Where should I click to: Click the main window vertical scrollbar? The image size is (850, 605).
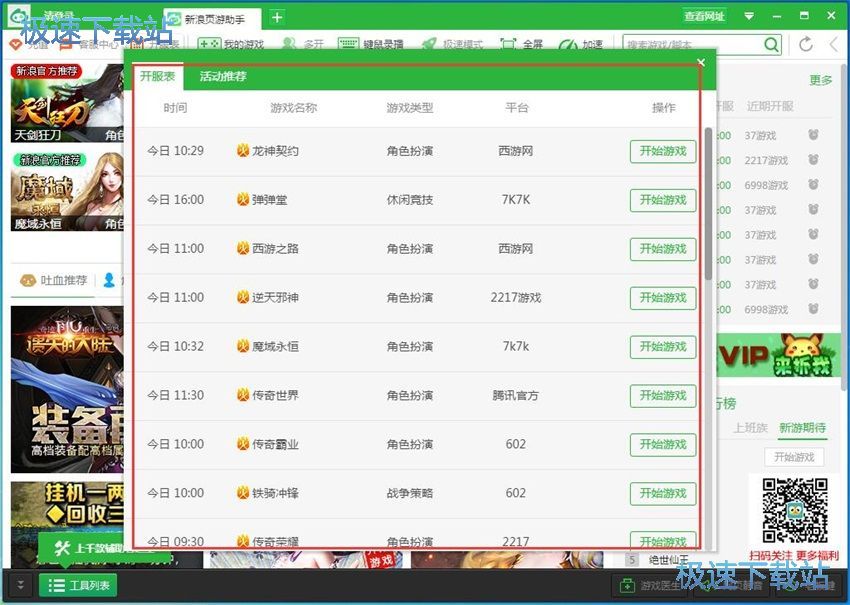845,225
